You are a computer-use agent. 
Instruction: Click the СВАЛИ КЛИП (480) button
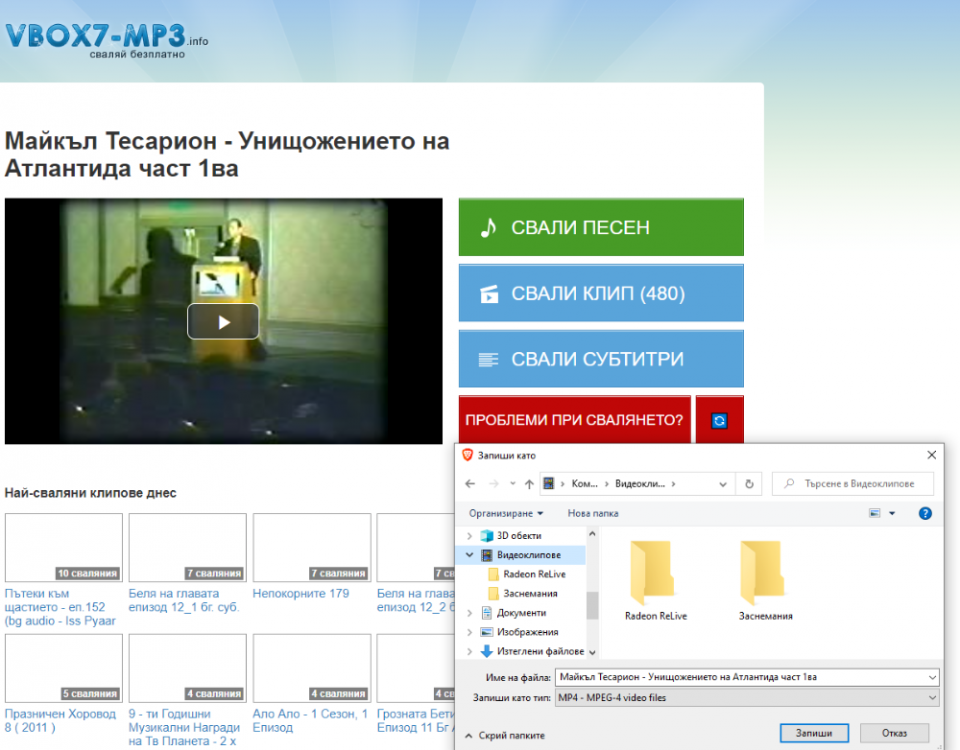coord(601,293)
